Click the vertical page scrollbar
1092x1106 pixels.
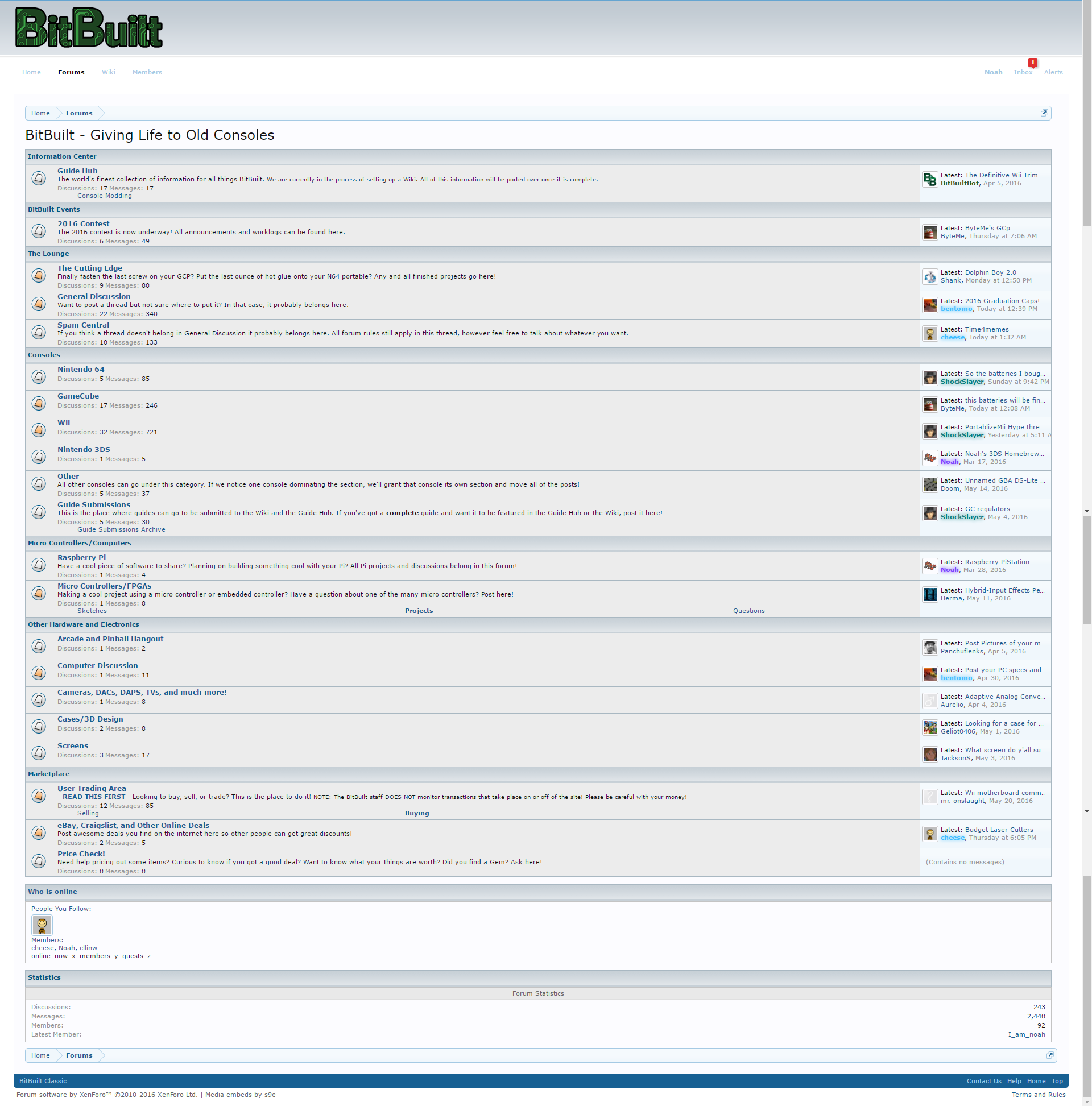click(x=1087, y=553)
